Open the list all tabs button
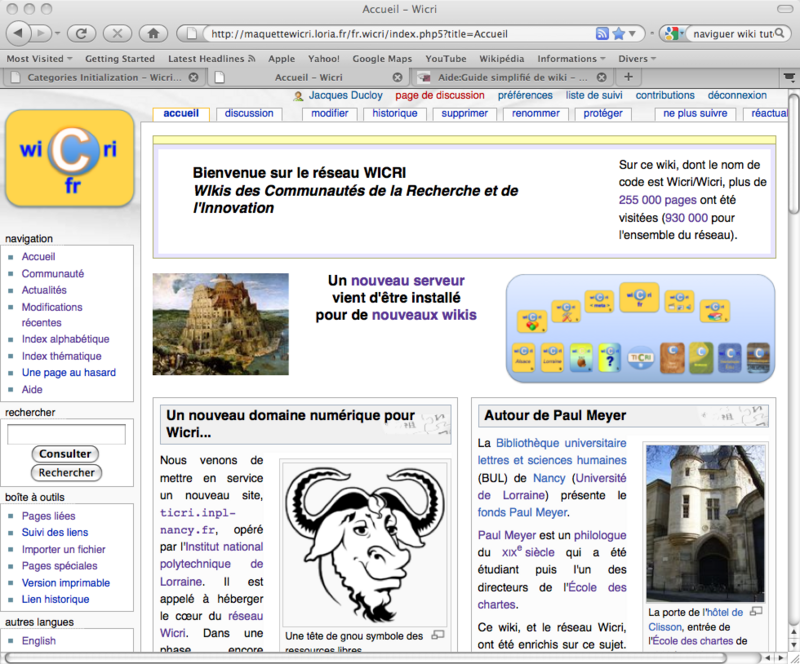Image resolution: width=800 pixels, height=664 pixels. pos(789,77)
